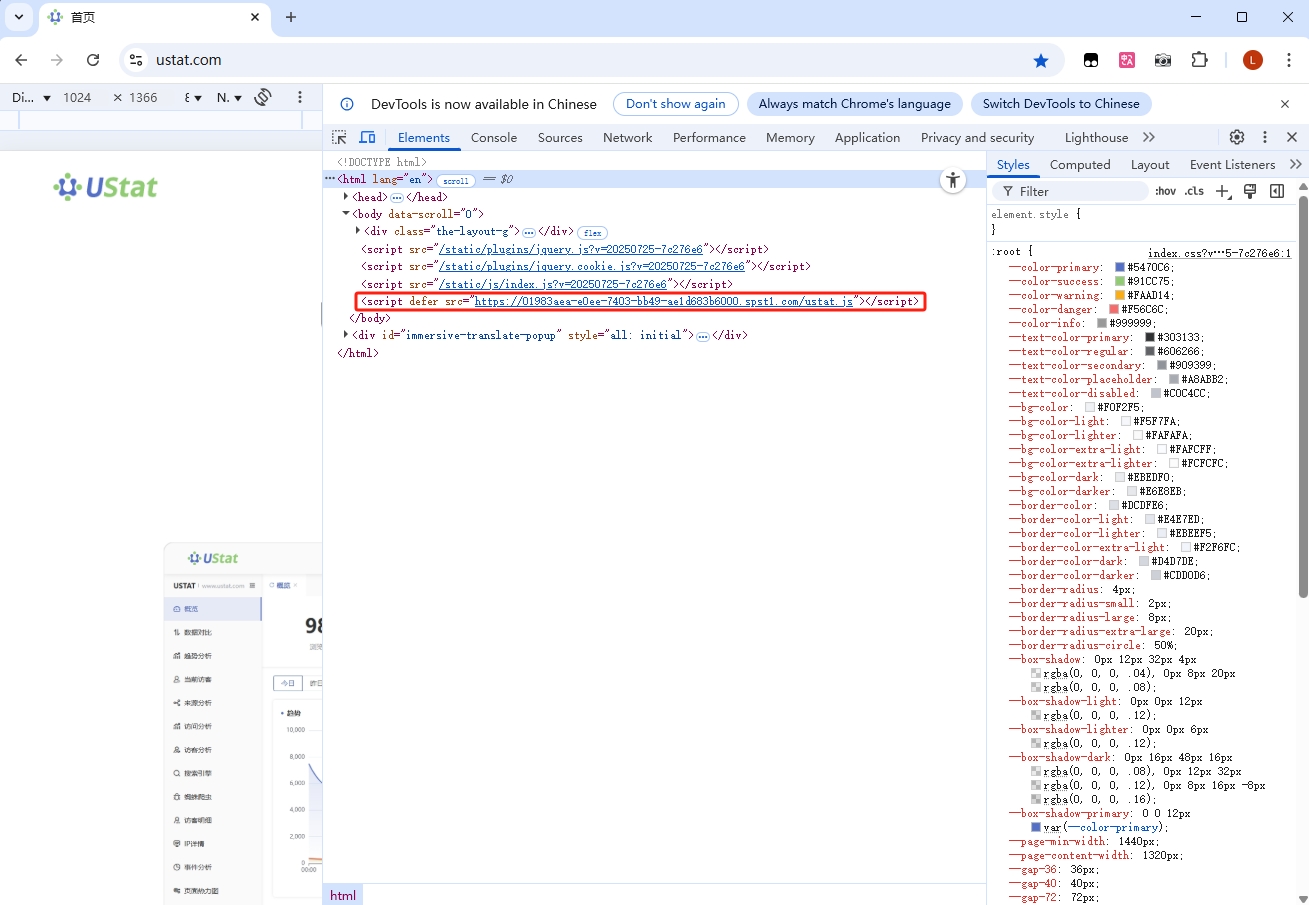
Task: Open device toolbar more options menu
Action: point(300,97)
